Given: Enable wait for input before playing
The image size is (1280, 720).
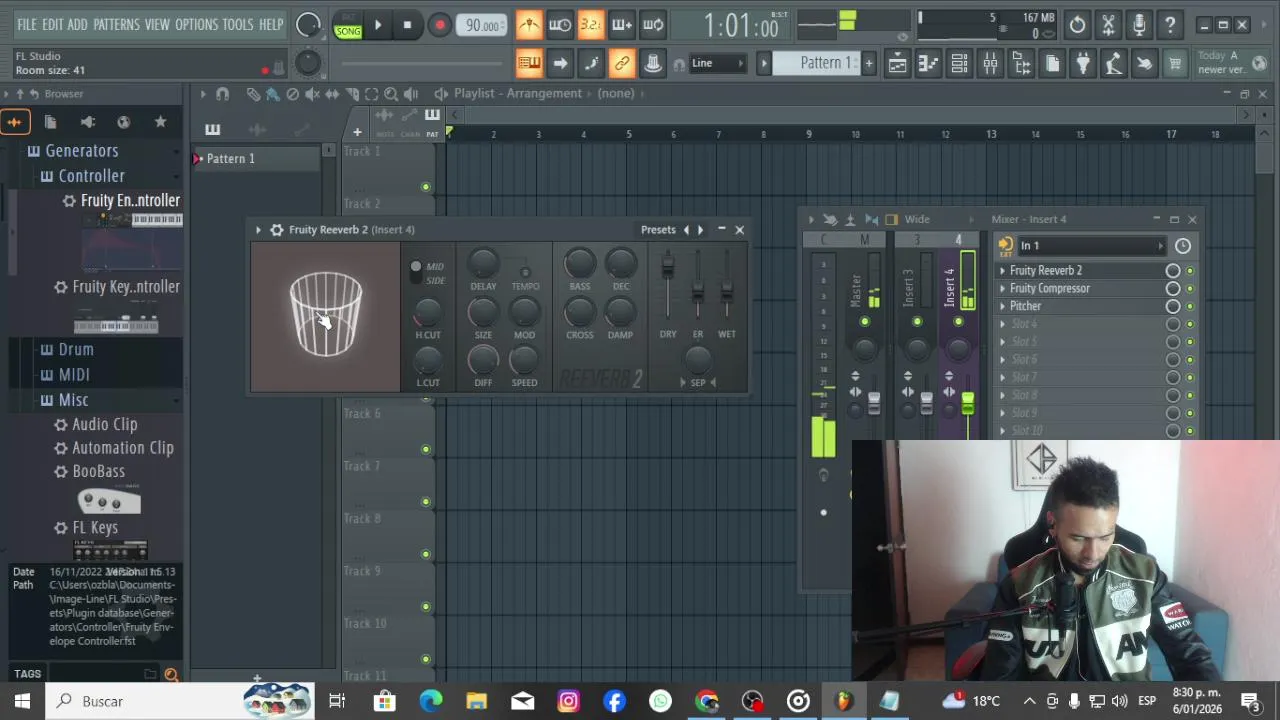Looking at the screenshot, I should click(x=560, y=25).
